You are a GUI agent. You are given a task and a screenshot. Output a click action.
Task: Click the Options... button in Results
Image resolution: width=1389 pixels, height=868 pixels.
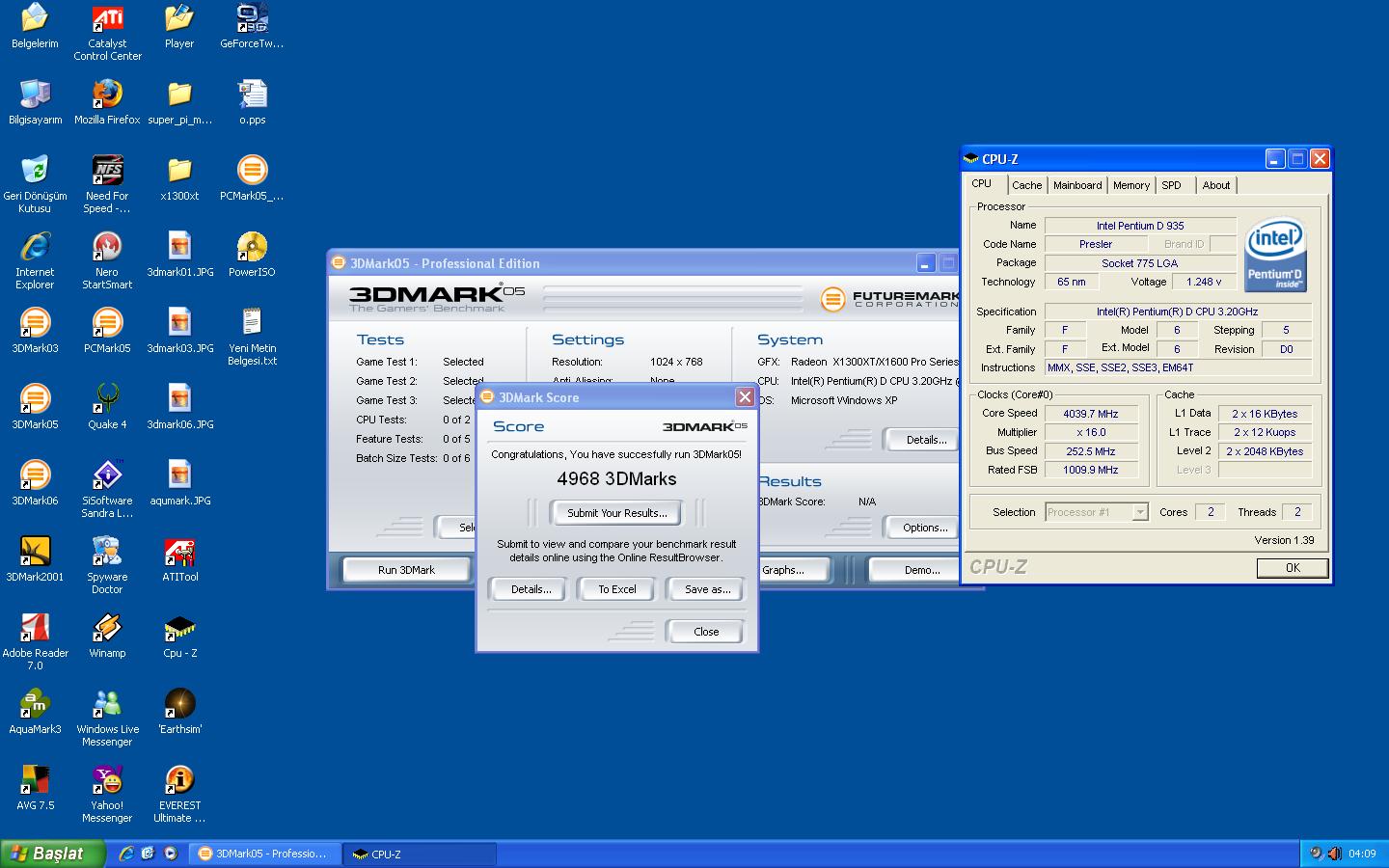[924, 528]
